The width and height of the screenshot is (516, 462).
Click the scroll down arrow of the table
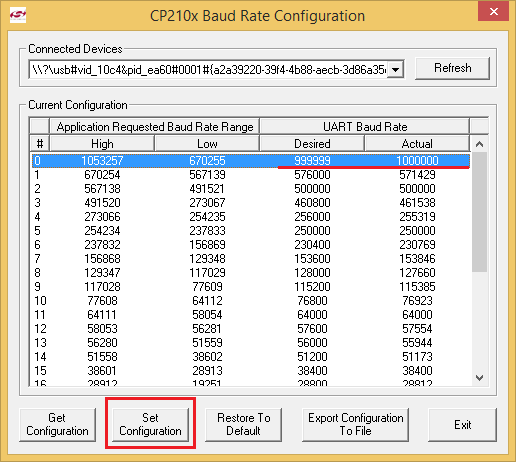tap(479, 378)
